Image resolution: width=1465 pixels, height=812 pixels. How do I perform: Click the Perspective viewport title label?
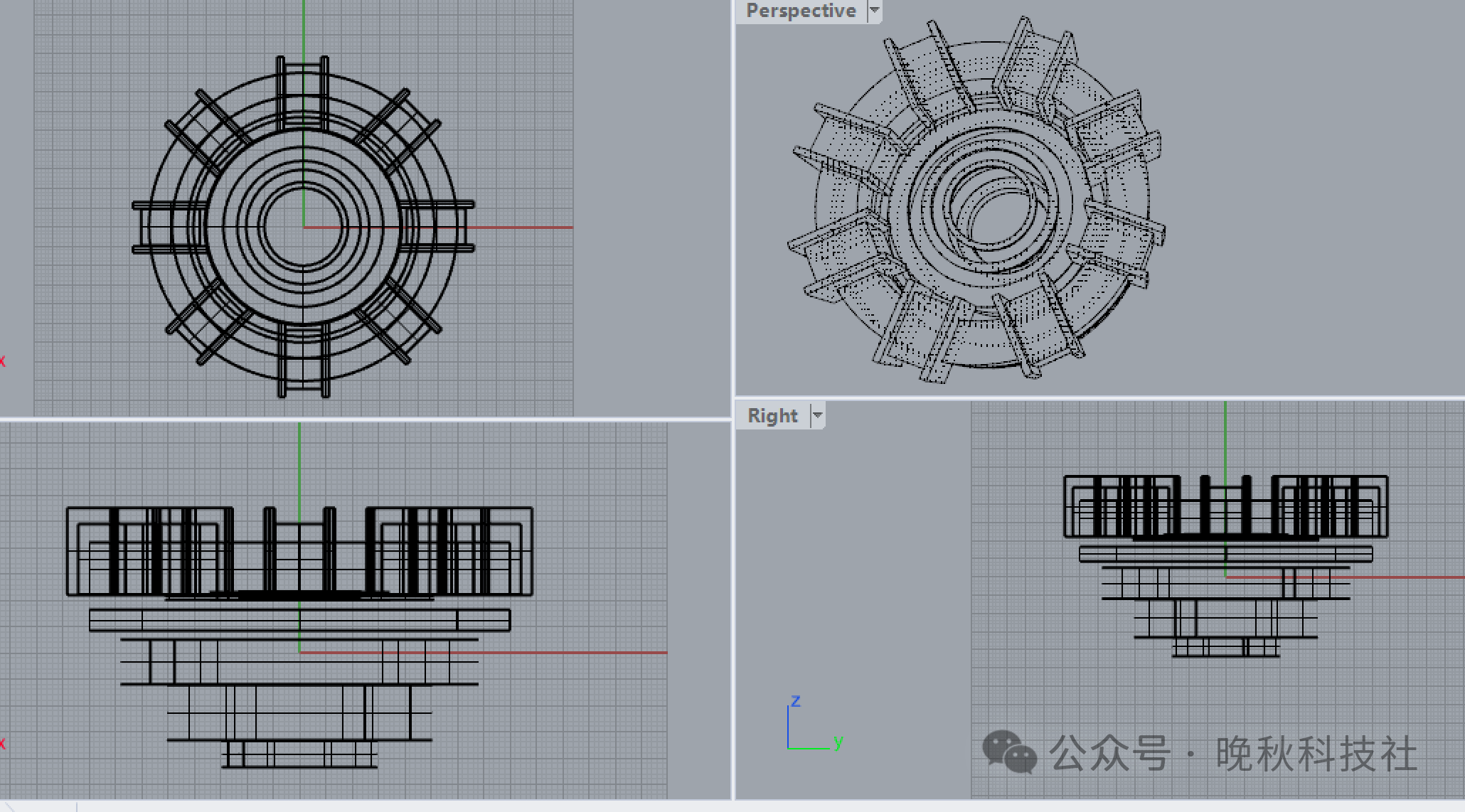click(x=800, y=11)
